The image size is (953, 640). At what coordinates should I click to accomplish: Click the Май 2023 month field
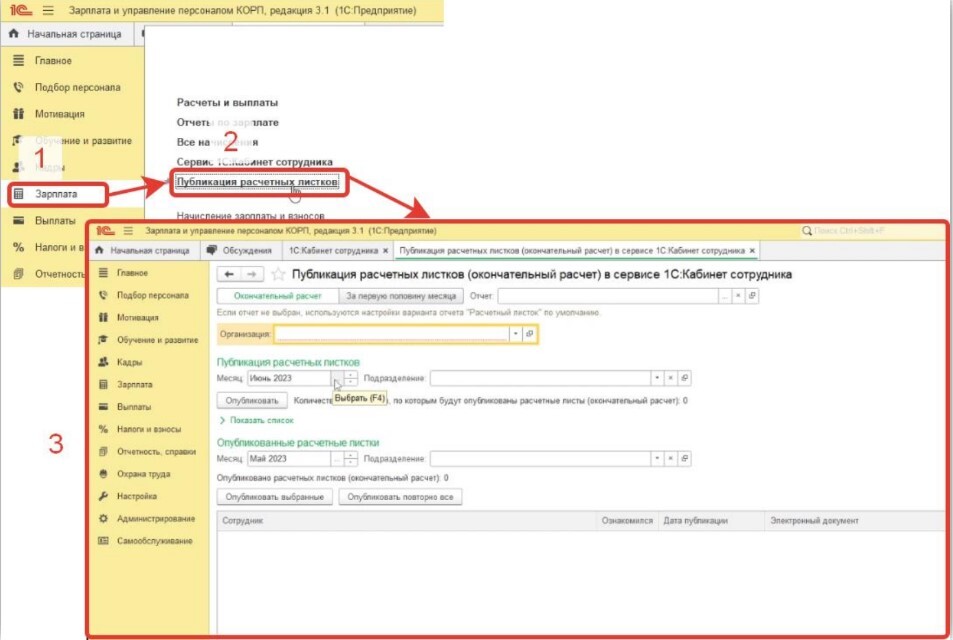click(289, 459)
